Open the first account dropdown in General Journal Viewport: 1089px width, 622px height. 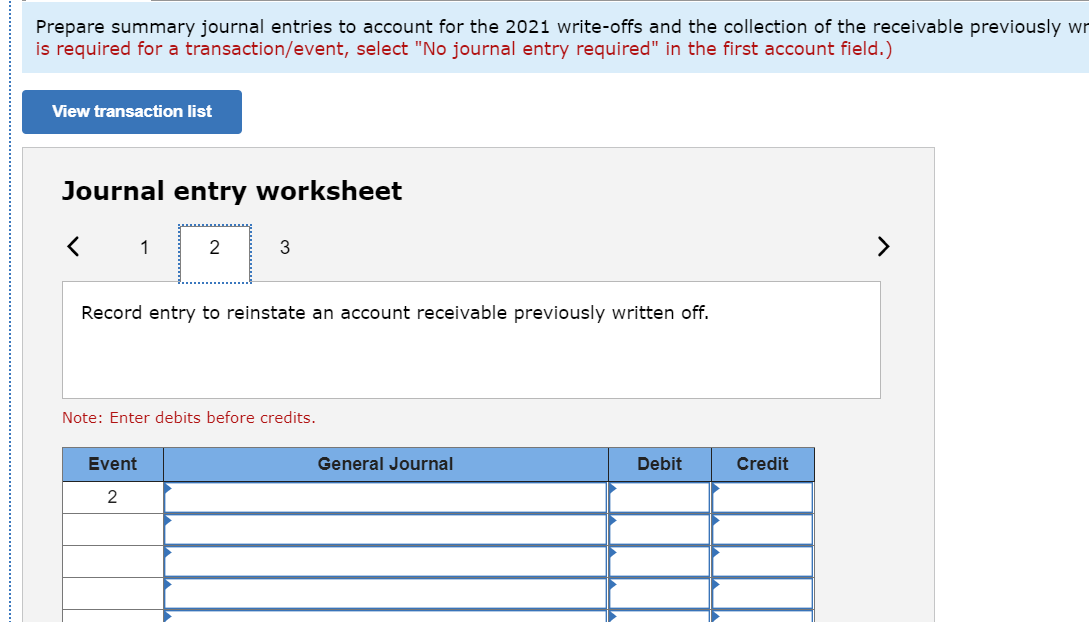click(385, 496)
